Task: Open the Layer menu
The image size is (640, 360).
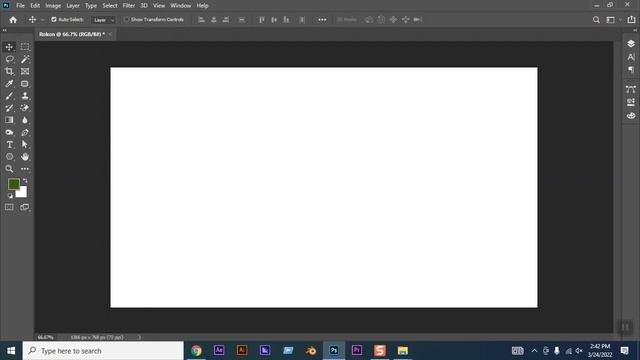Action: pos(73,6)
